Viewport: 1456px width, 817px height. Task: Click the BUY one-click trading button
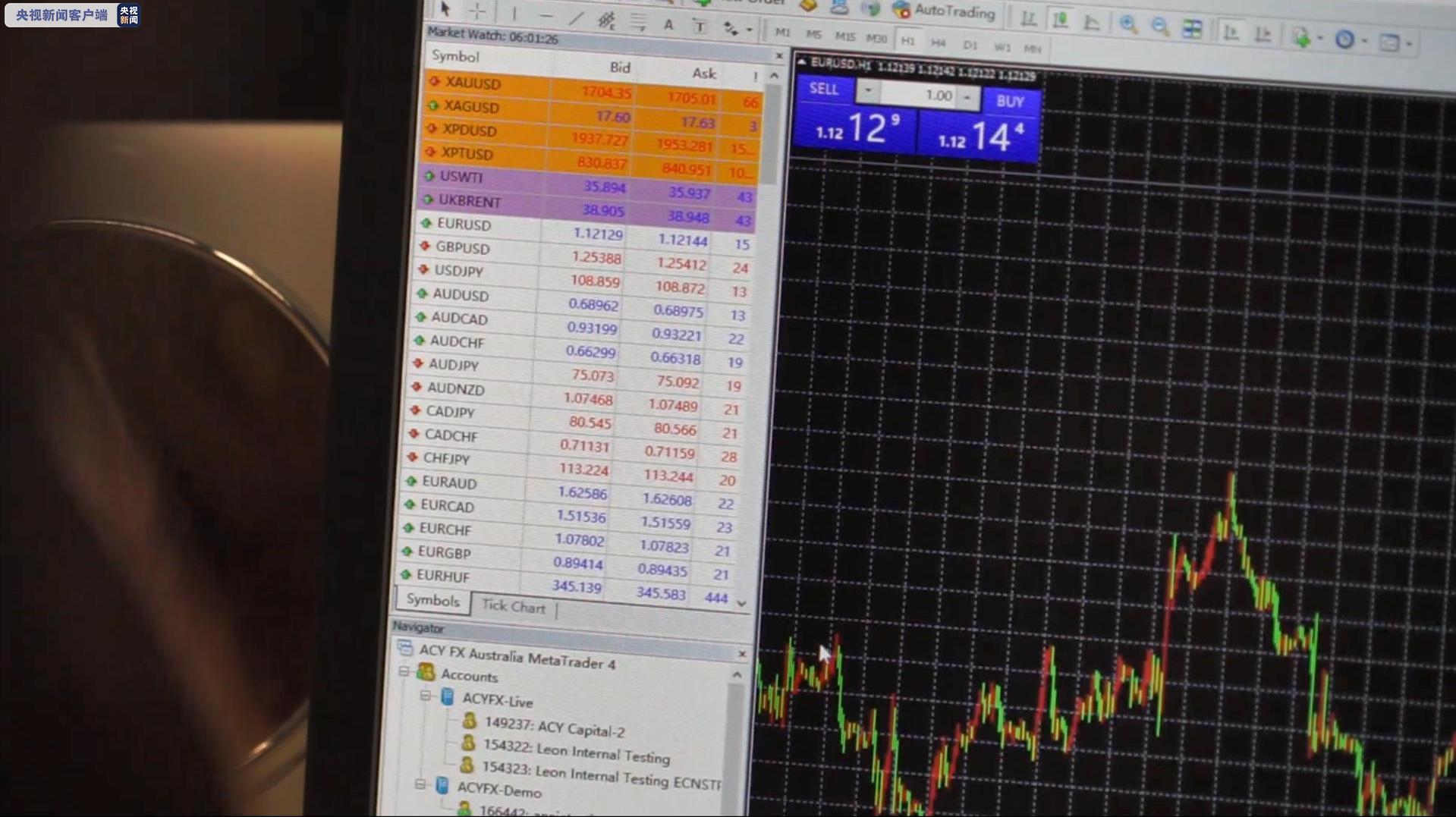pos(1010,101)
